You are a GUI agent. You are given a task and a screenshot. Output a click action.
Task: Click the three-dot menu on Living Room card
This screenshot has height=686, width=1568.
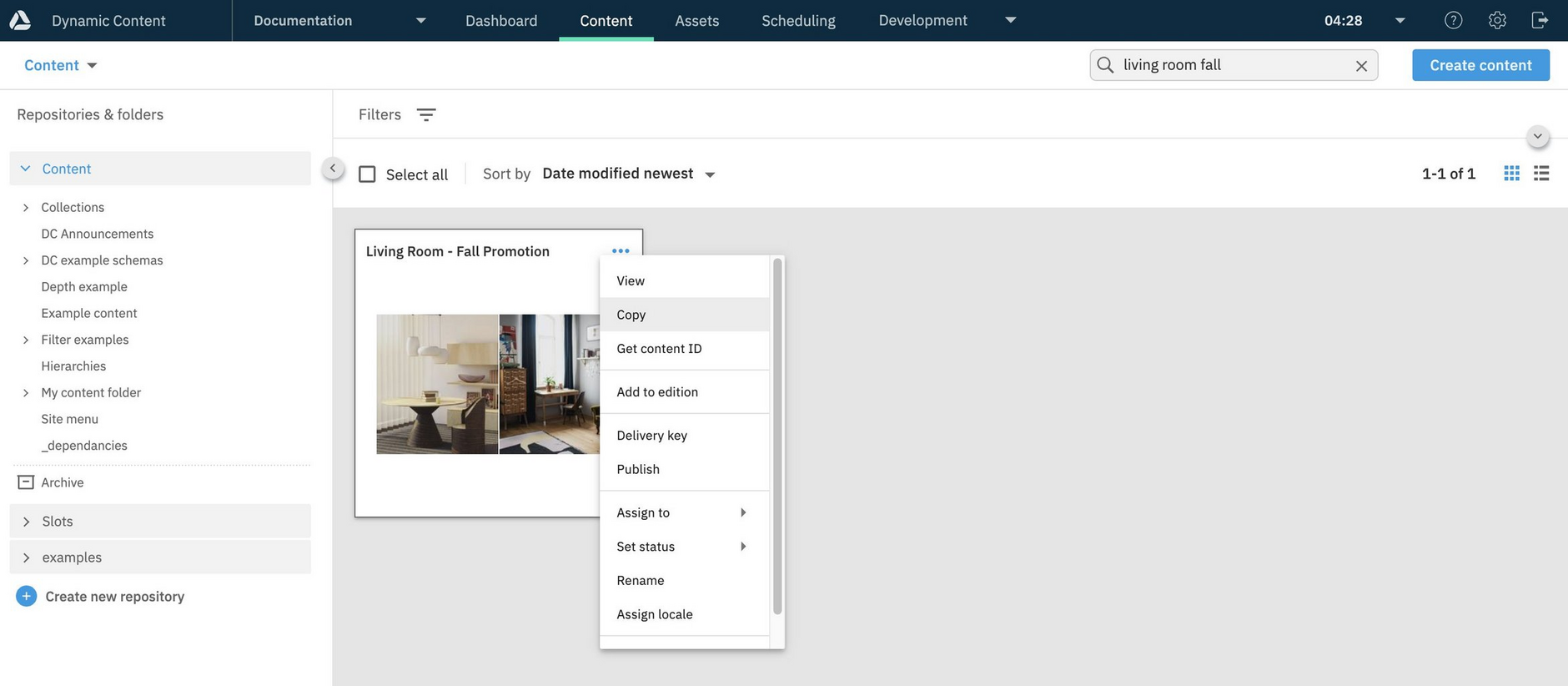(x=621, y=250)
